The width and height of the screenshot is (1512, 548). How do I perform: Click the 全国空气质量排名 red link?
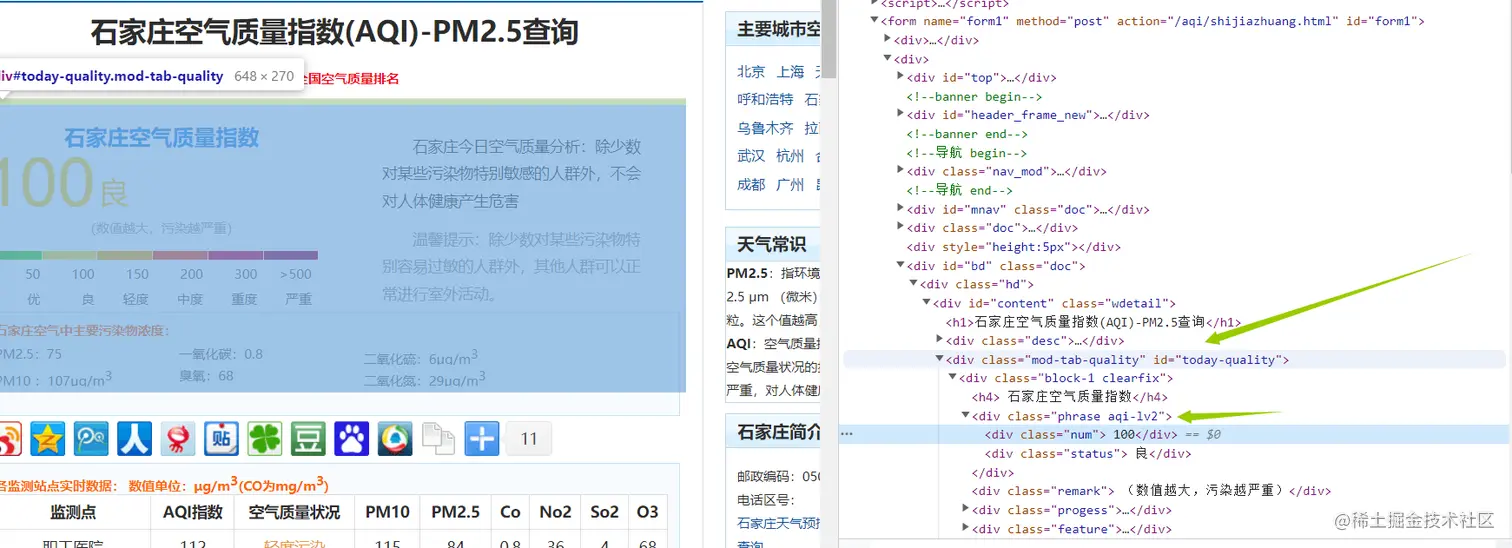click(351, 78)
